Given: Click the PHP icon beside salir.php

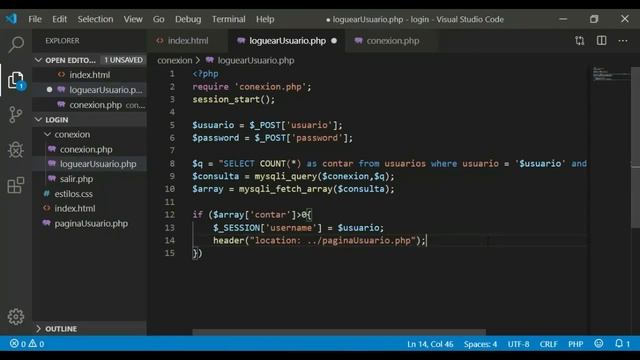Looking at the screenshot, I should (x=52, y=178).
